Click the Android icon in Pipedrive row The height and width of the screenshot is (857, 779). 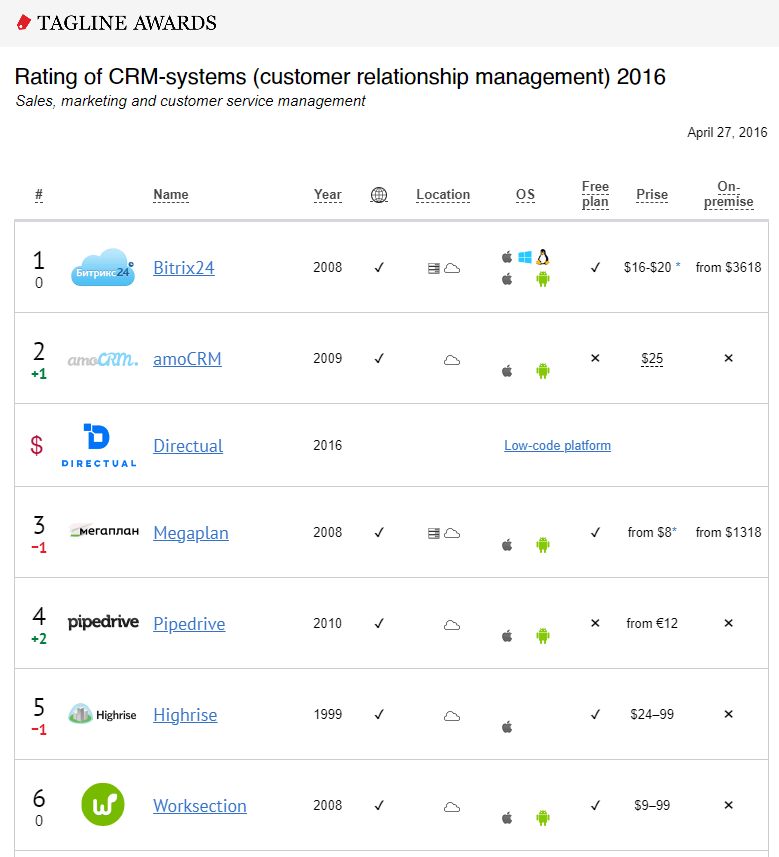(543, 636)
